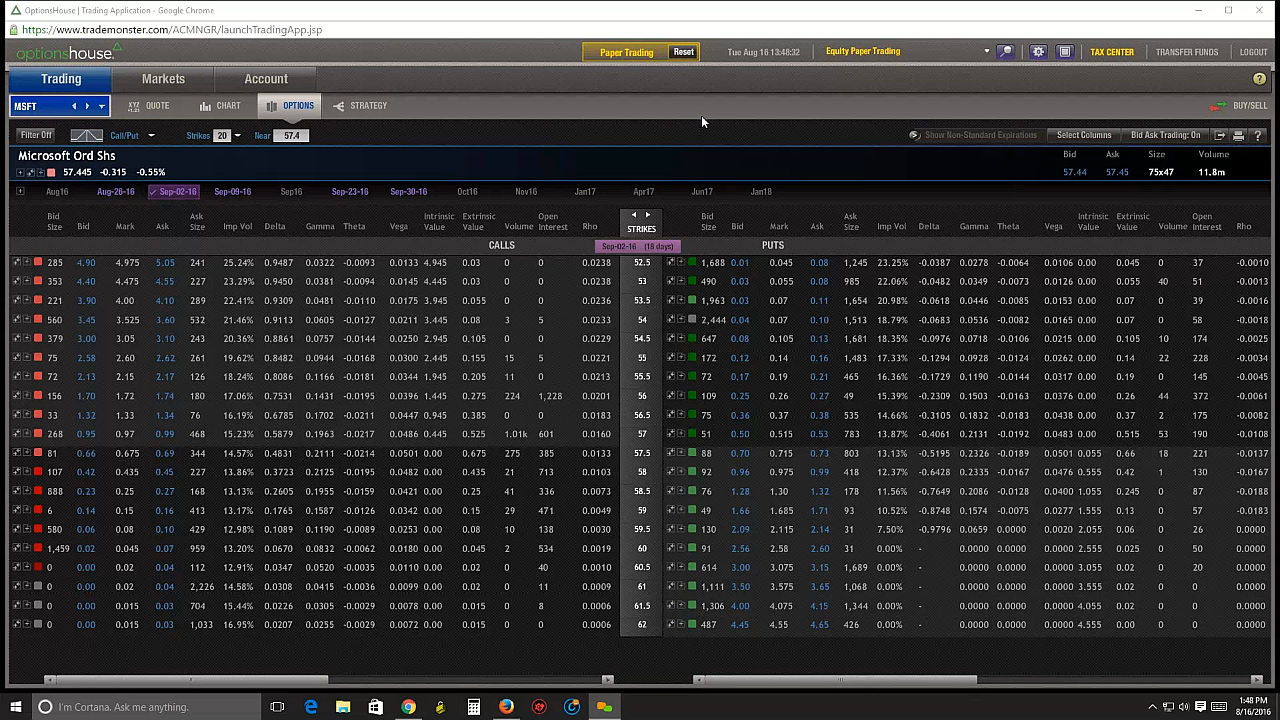The image size is (1280, 720).
Task: Switch to Trading main tab
Action: pyautogui.click(x=61, y=79)
